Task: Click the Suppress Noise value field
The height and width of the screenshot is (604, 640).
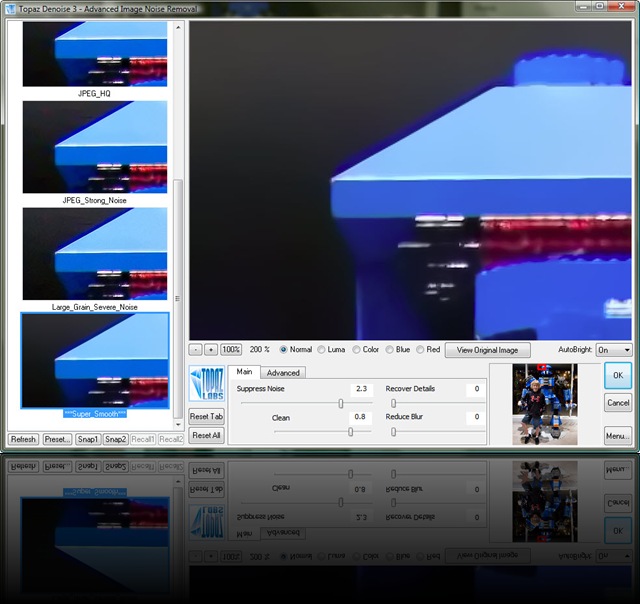Action: click(x=361, y=389)
